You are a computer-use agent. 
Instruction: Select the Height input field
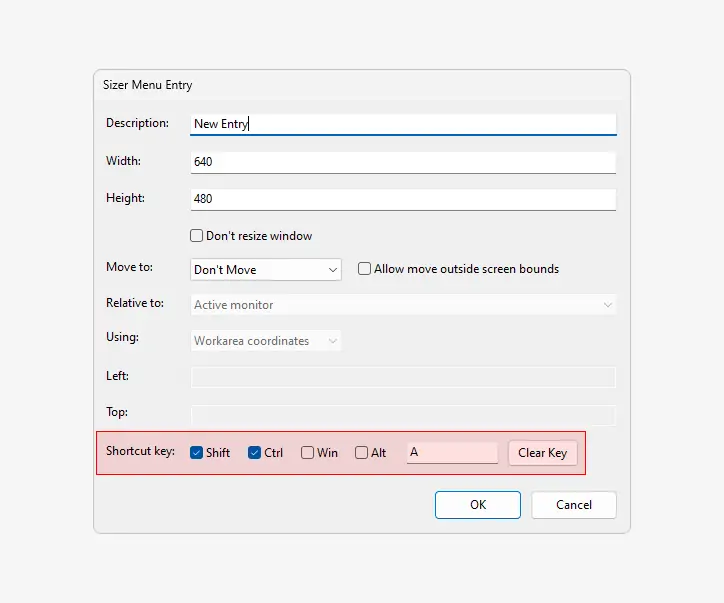click(x=403, y=199)
